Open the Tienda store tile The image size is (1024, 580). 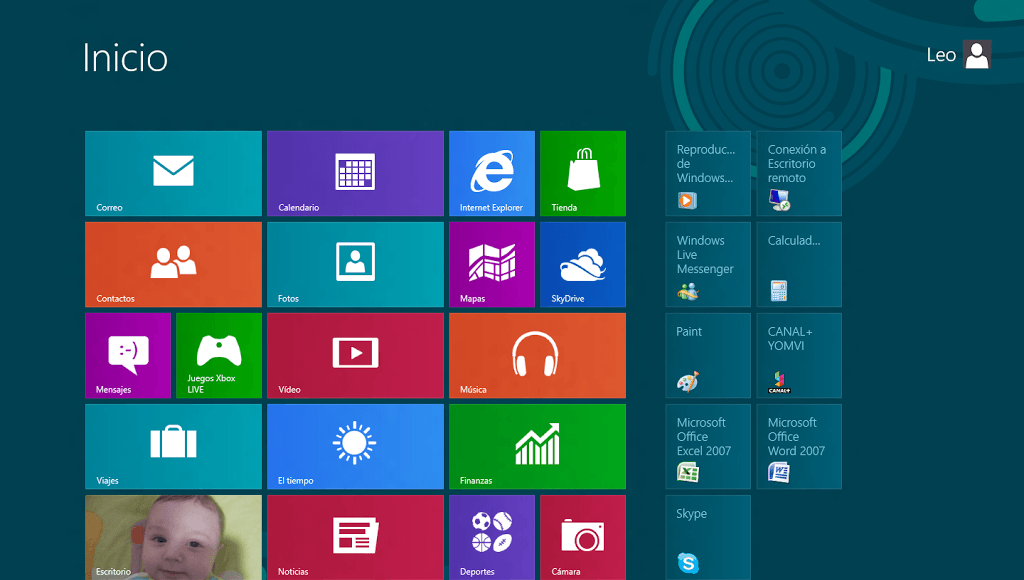[583, 173]
